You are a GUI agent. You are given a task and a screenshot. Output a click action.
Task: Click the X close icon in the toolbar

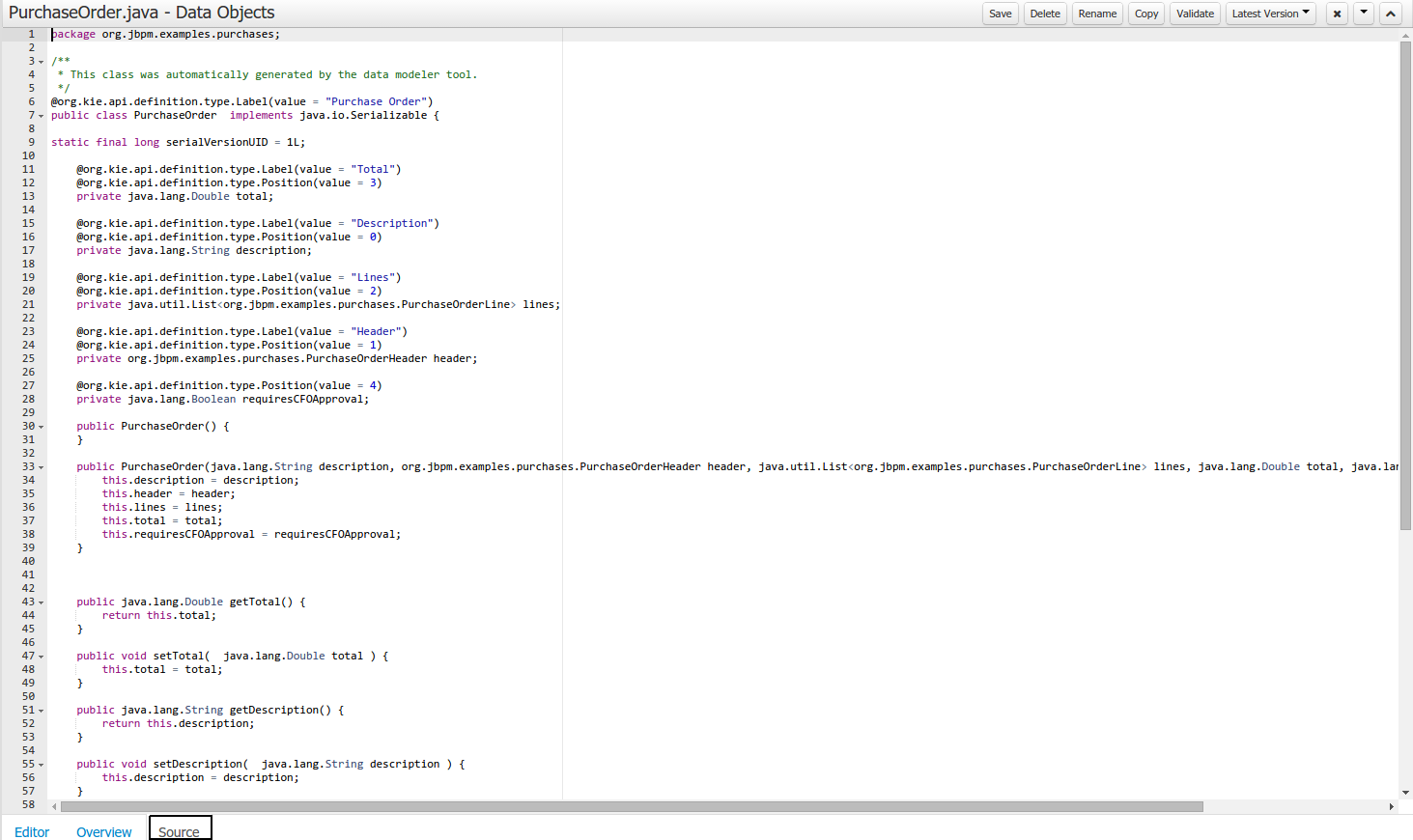tap(1336, 13)
